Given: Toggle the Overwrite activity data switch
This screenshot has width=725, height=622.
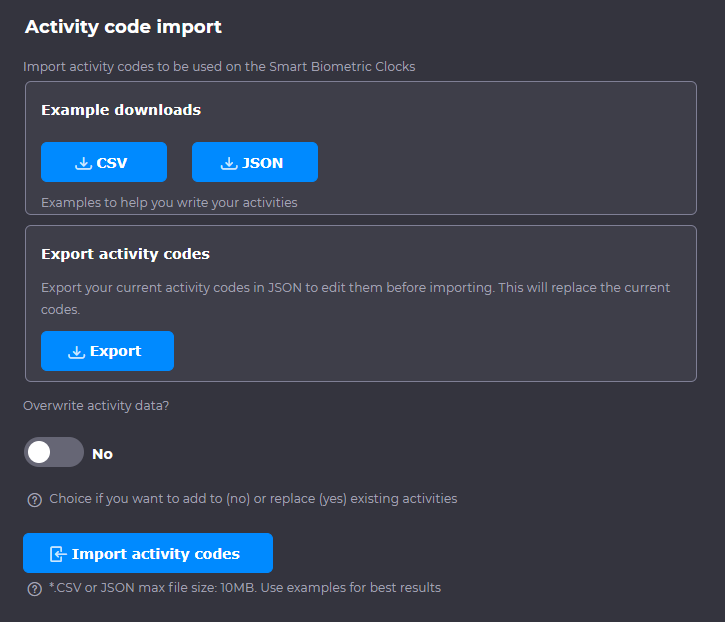Looking at the screenshot, I should [x=54, y=453].
